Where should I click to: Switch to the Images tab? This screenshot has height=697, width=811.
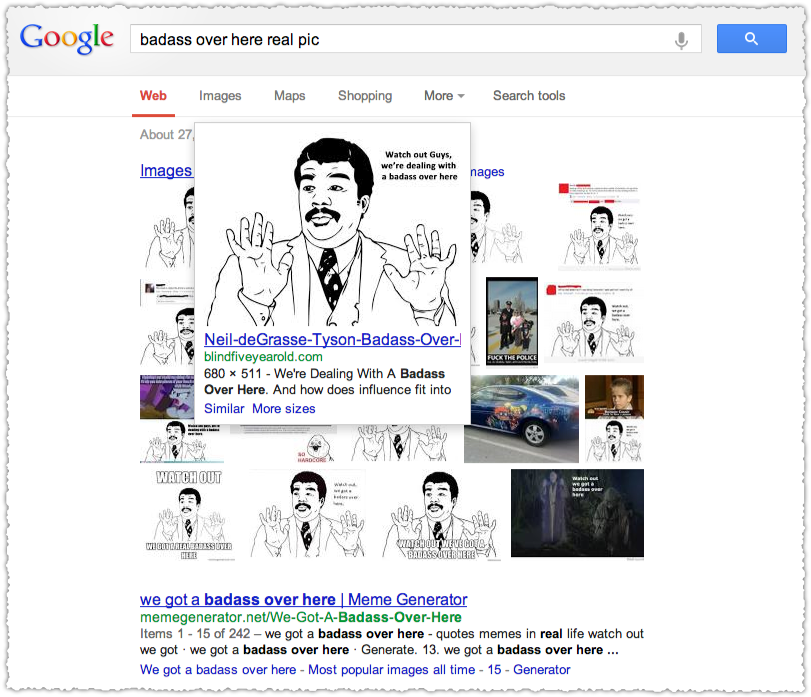pyautogui.click(x=220, y=96)
